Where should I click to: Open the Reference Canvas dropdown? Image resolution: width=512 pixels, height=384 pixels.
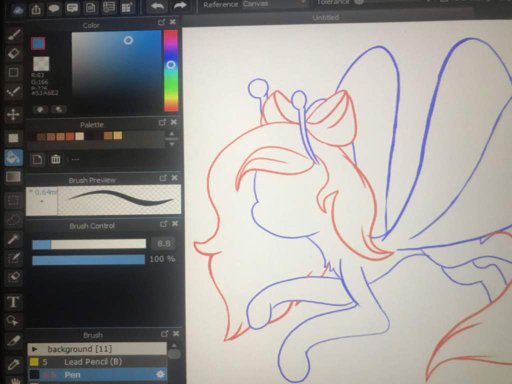[x=274, y=4]
